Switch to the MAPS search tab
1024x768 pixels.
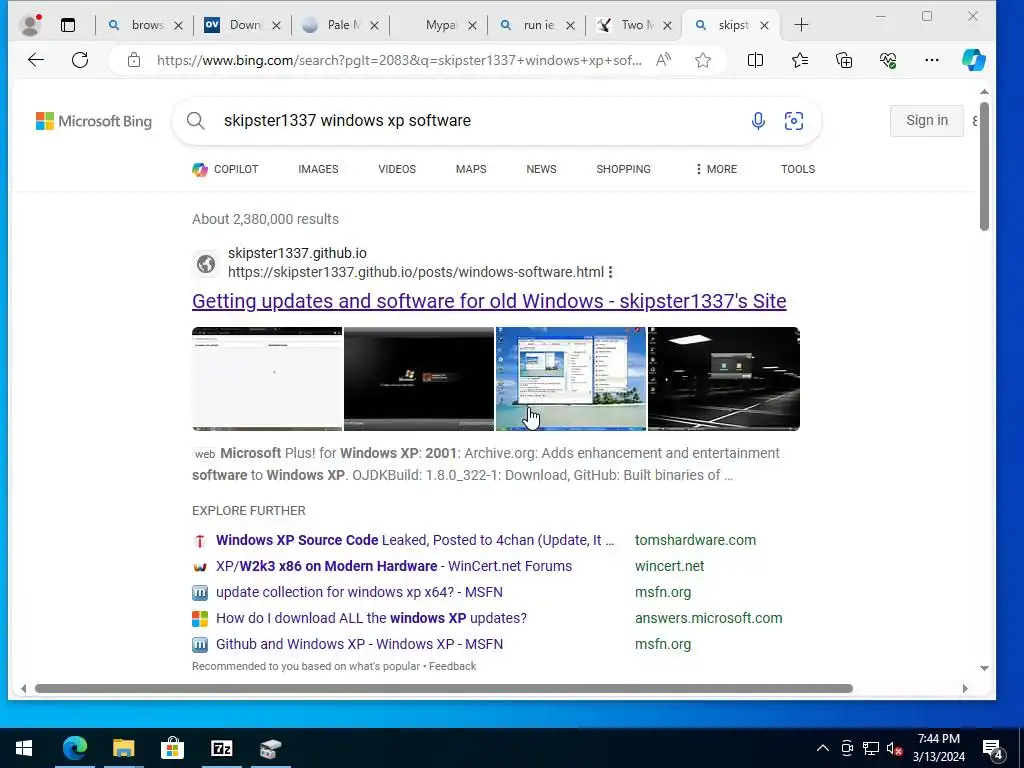click(471, 169)
